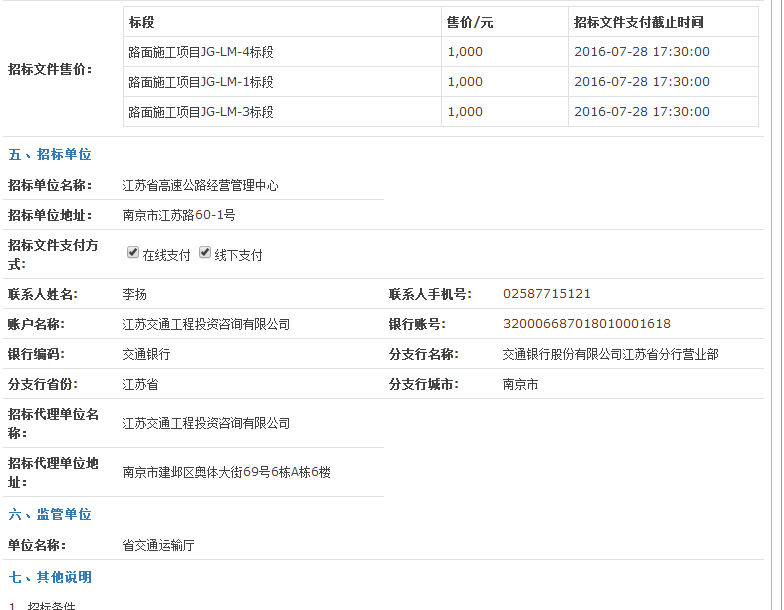Viewport: 784px width, 610px height.
Task: Select the 路面施工项目JG-LM-4标段 row
Action: (201, 52)
